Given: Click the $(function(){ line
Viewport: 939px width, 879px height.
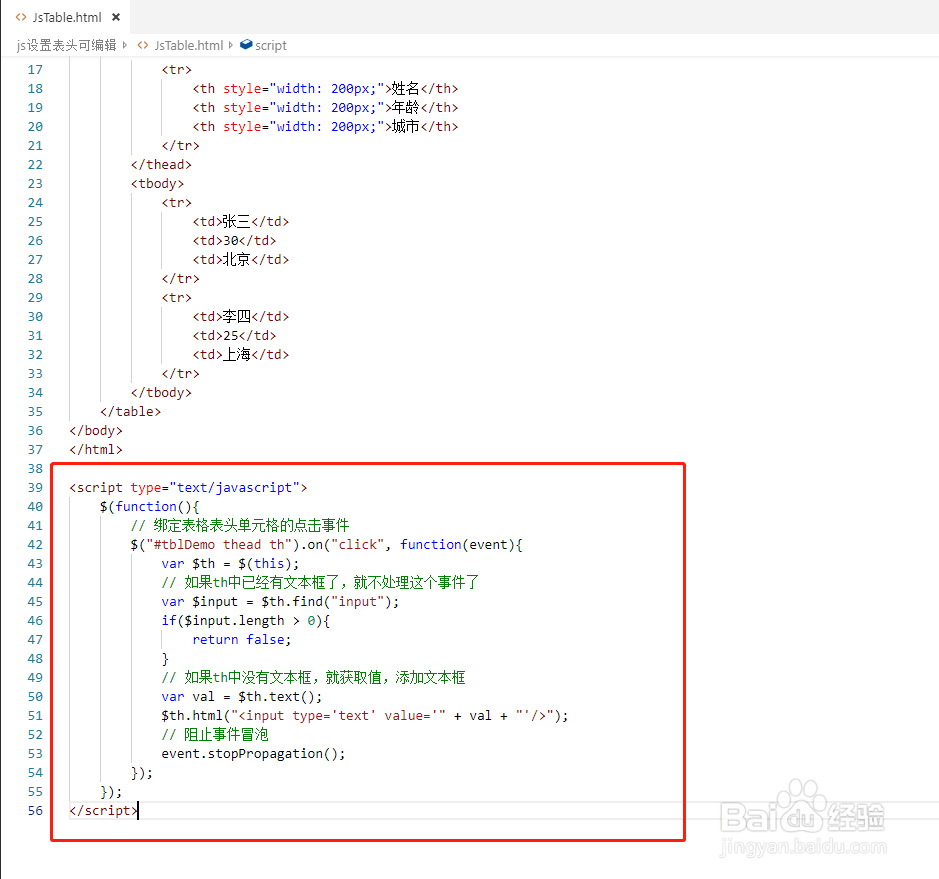Looking at the screenshot, I should tap(150, 507).
